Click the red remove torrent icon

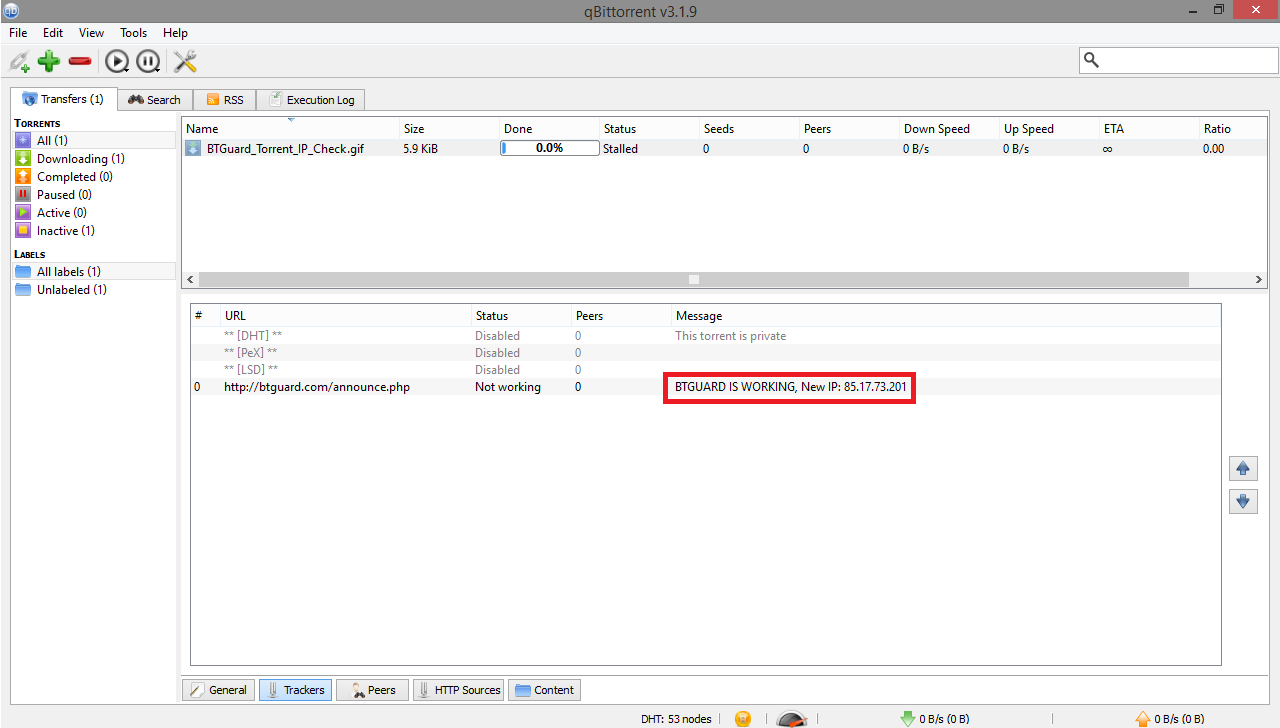coord(80,62)
